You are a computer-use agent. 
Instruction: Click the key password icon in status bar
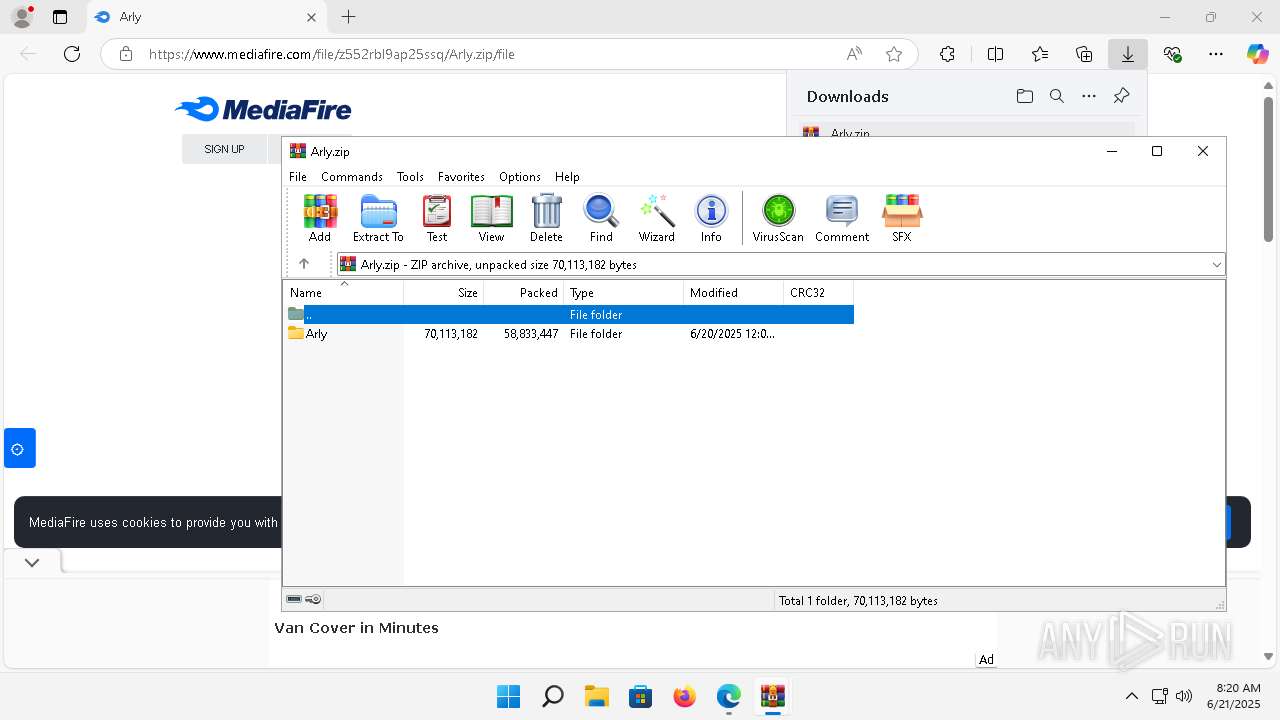pos(313,599)
